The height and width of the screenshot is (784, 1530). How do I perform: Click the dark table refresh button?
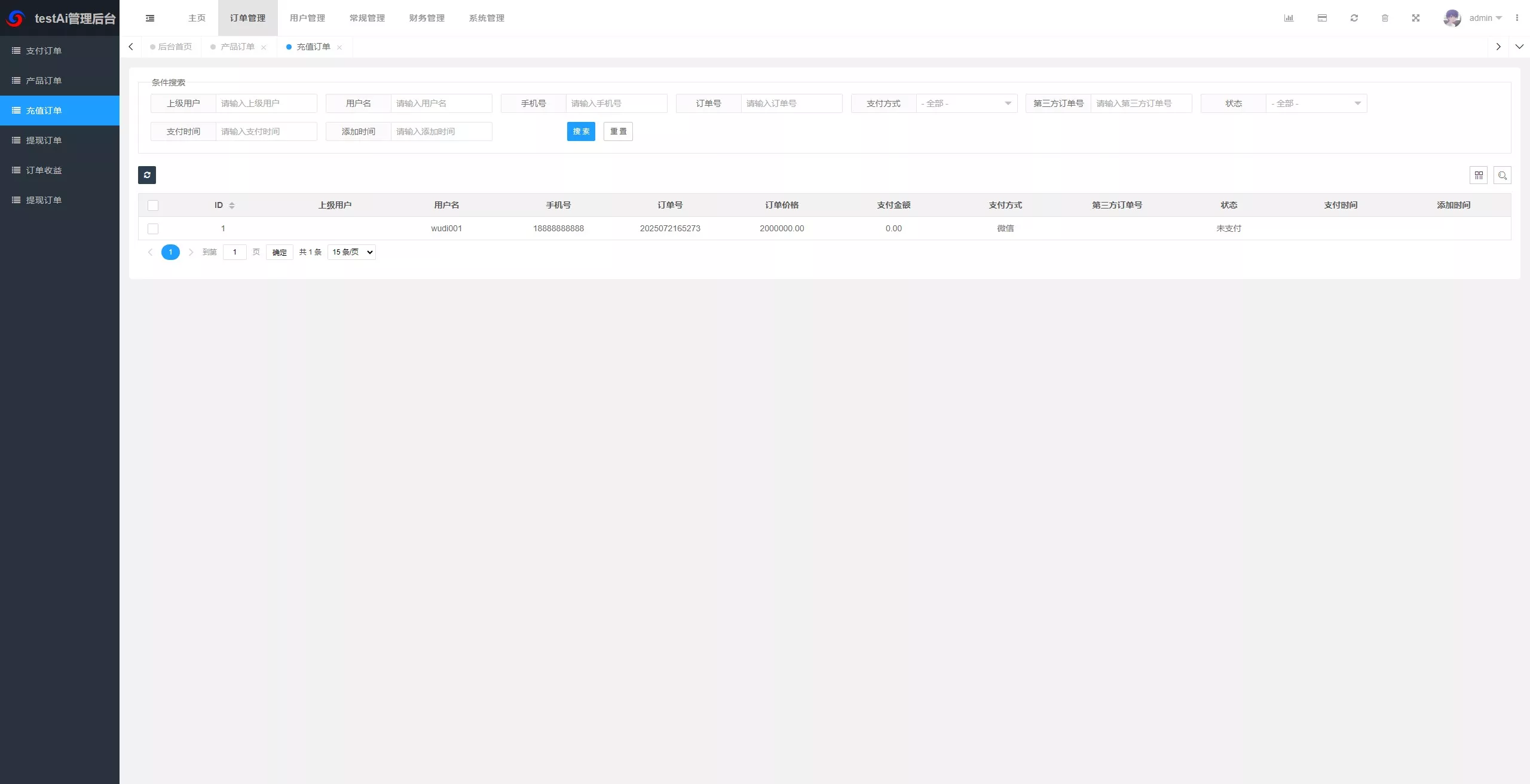pos(147,175)
